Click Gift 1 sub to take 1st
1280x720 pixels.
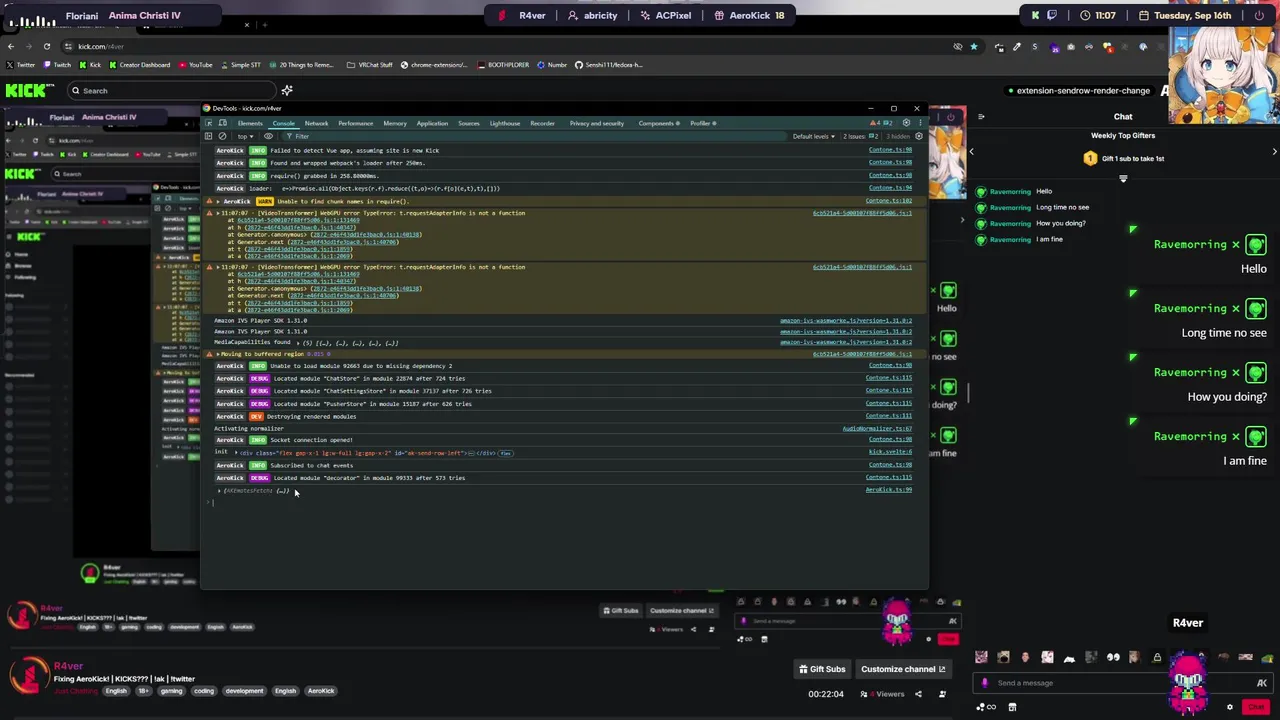tap(1124, 158)
